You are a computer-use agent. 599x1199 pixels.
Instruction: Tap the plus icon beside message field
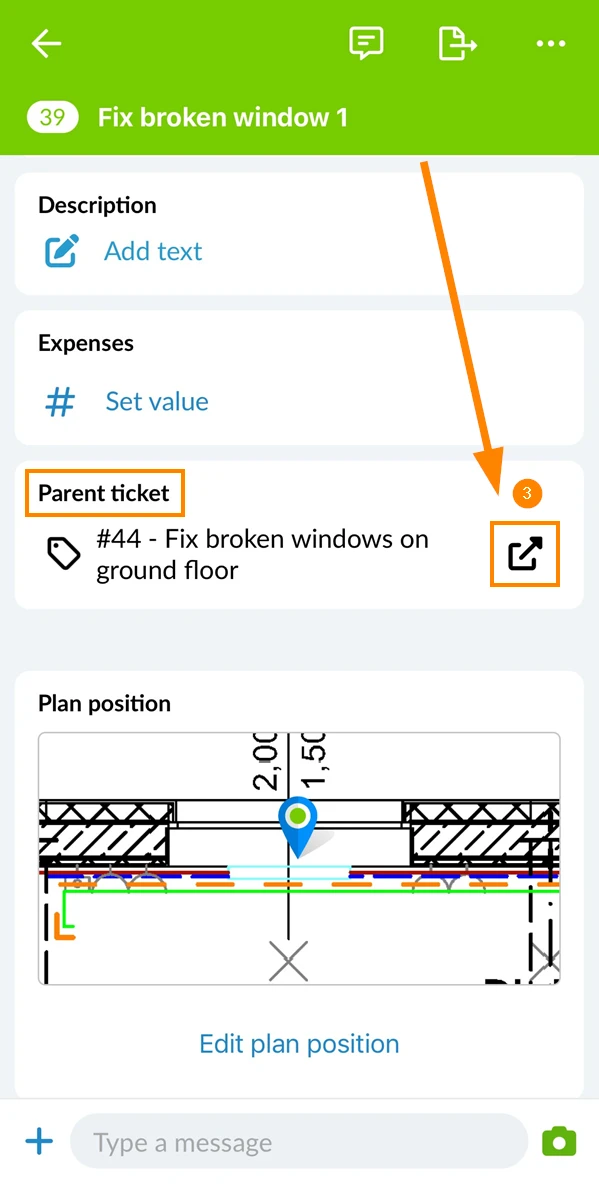point(39,1142)
